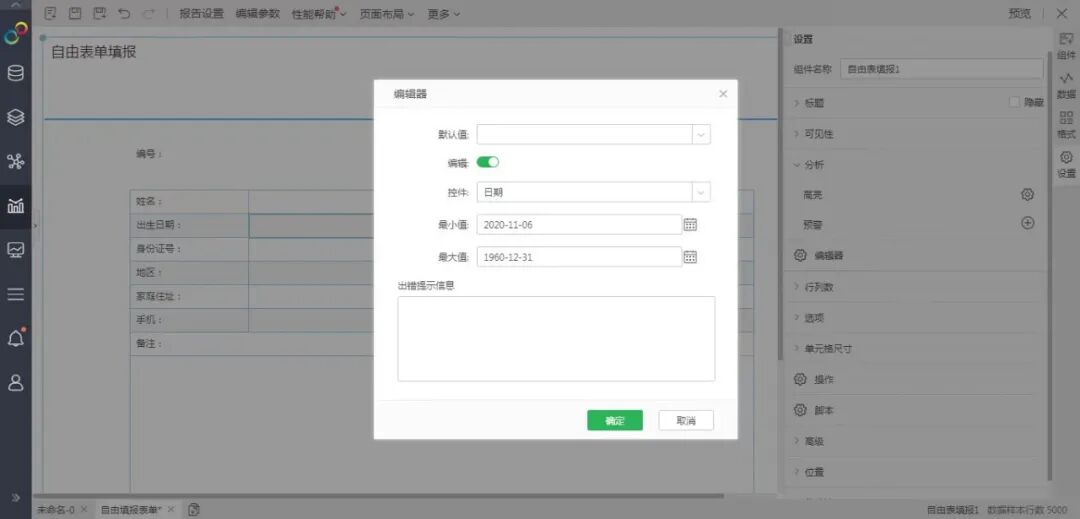Click the 最小值 date field
Image resolution: width=1080 pixels, height=519 pixels.
click(x=579, y=224)
